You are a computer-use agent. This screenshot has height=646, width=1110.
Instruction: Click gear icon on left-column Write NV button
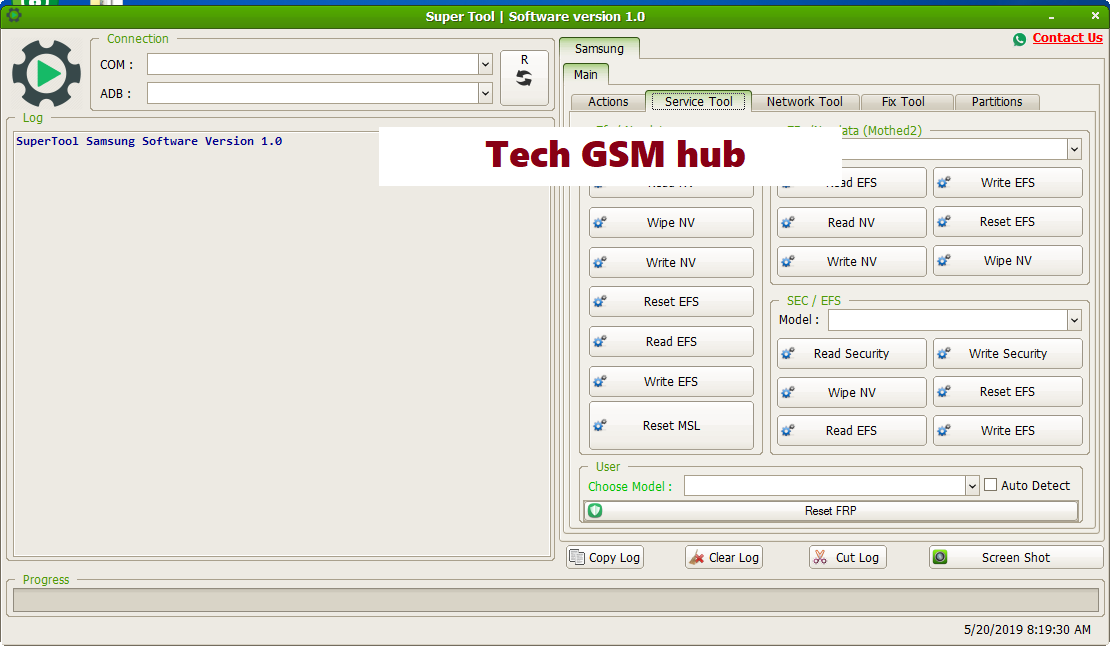point(600,263)
